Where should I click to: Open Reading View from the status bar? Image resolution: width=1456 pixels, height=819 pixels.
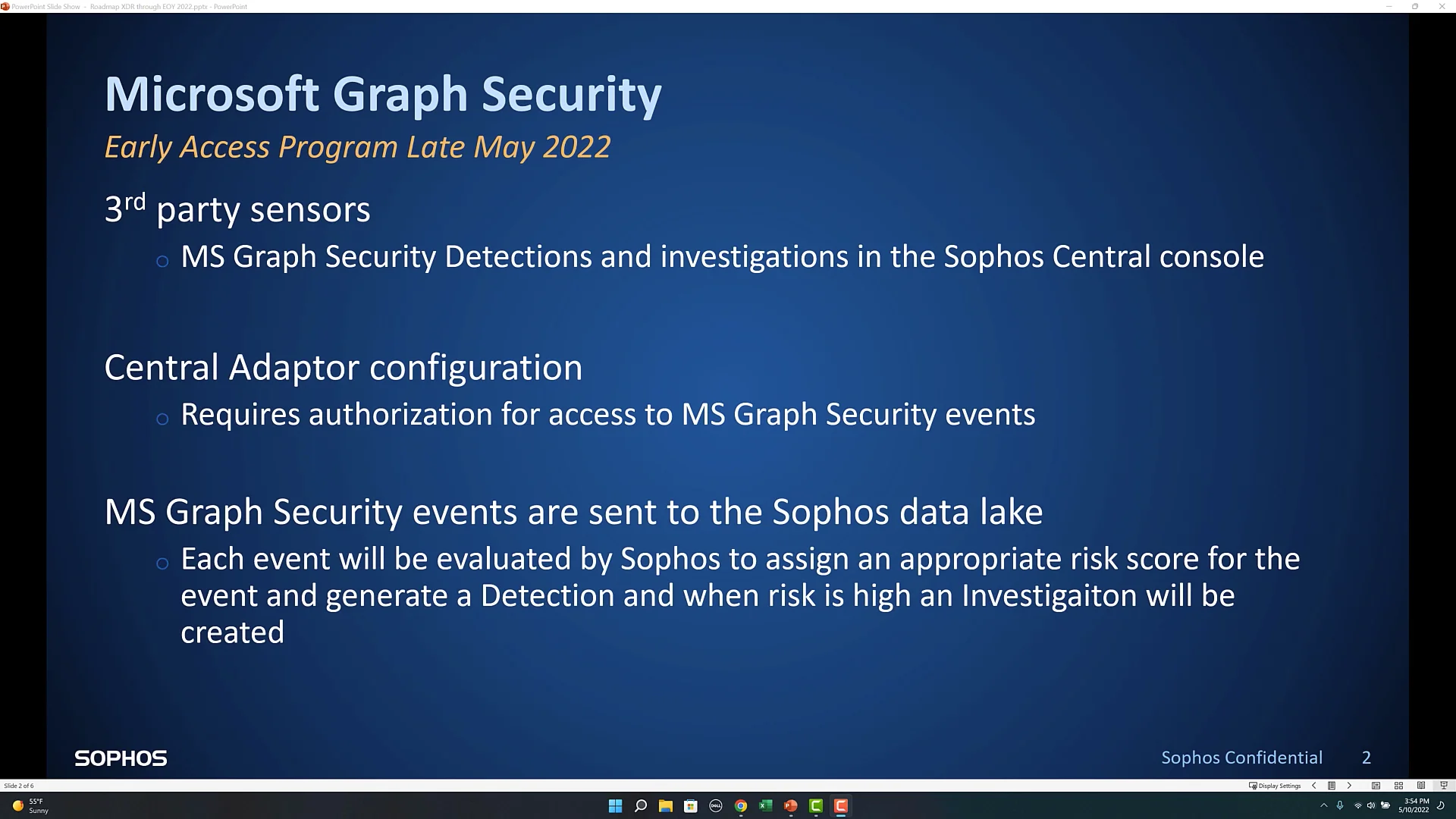click(1421, 786)
